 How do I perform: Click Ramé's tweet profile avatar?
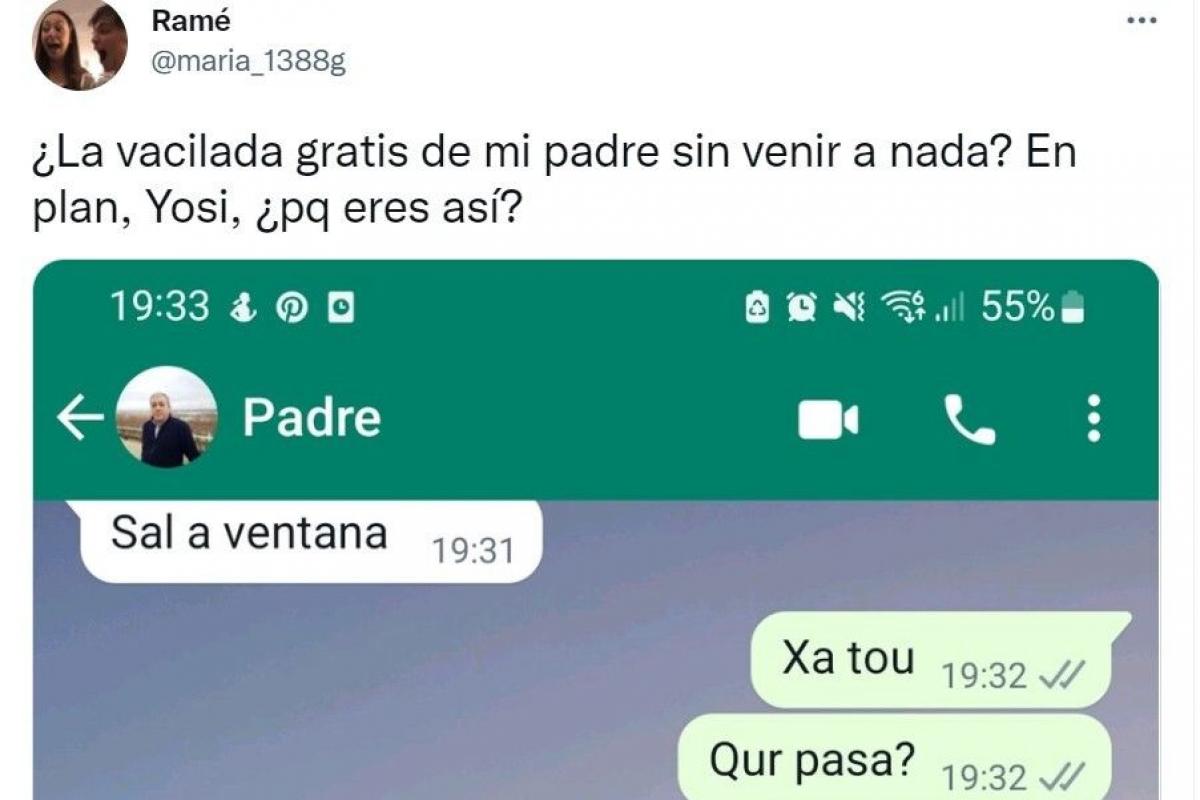coord(79,44)
